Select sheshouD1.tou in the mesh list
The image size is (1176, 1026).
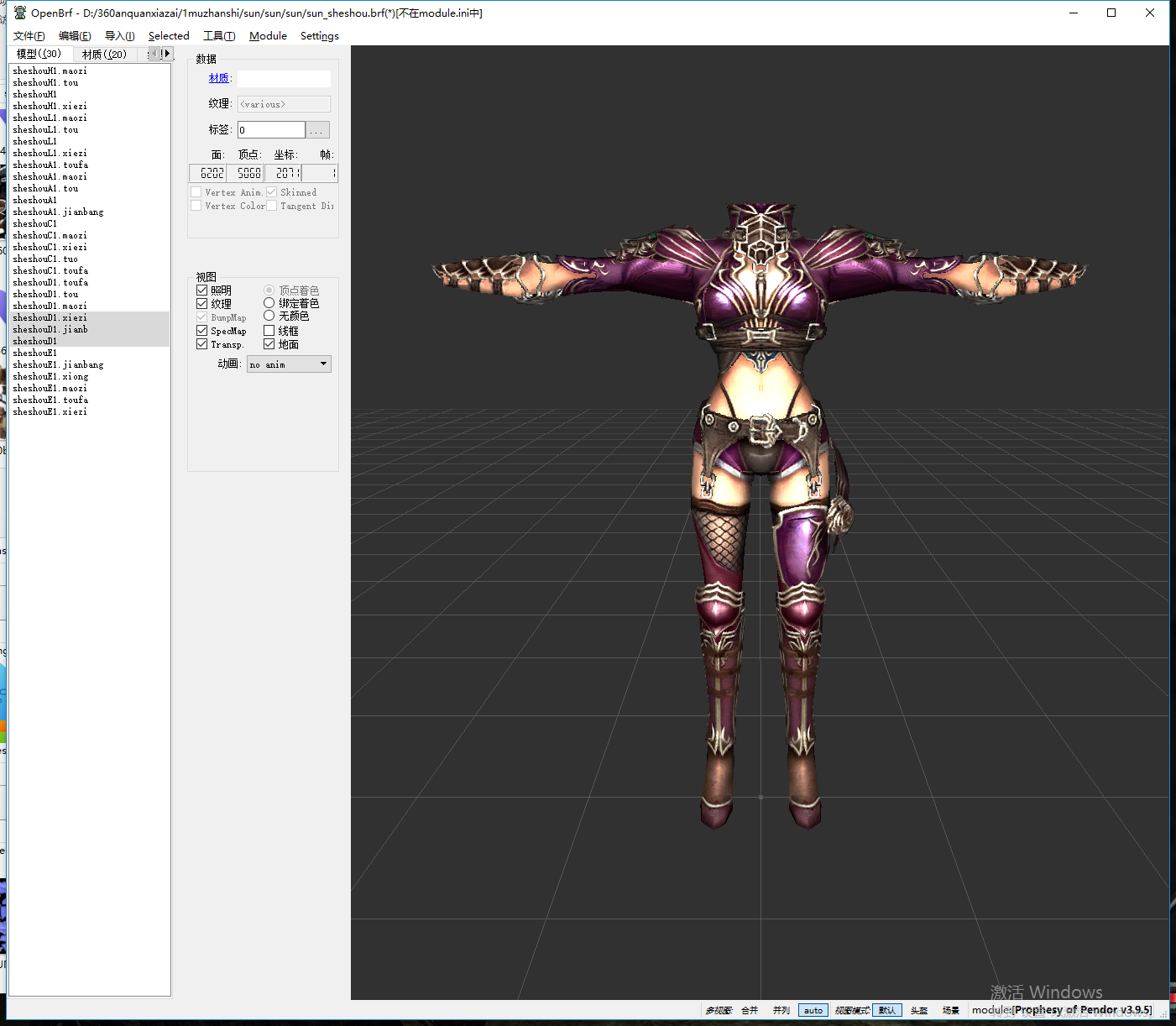[89, 295]
